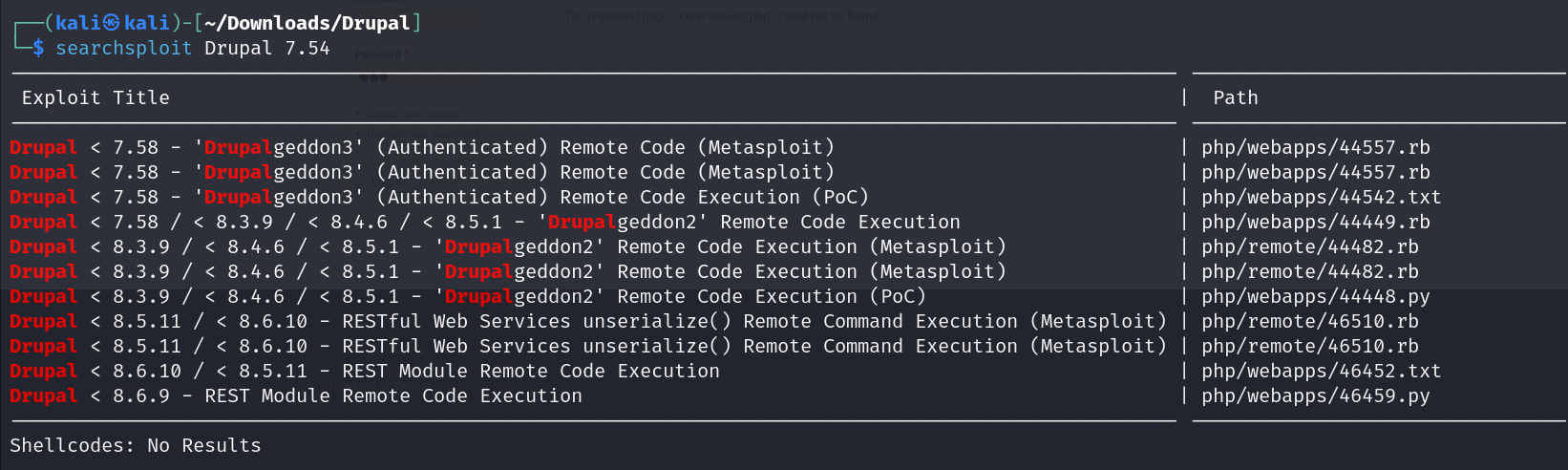Click the php/webapps/46452.txt path
The image size is (1568, 470).
pyautogui.click(x=1321, y=371)
